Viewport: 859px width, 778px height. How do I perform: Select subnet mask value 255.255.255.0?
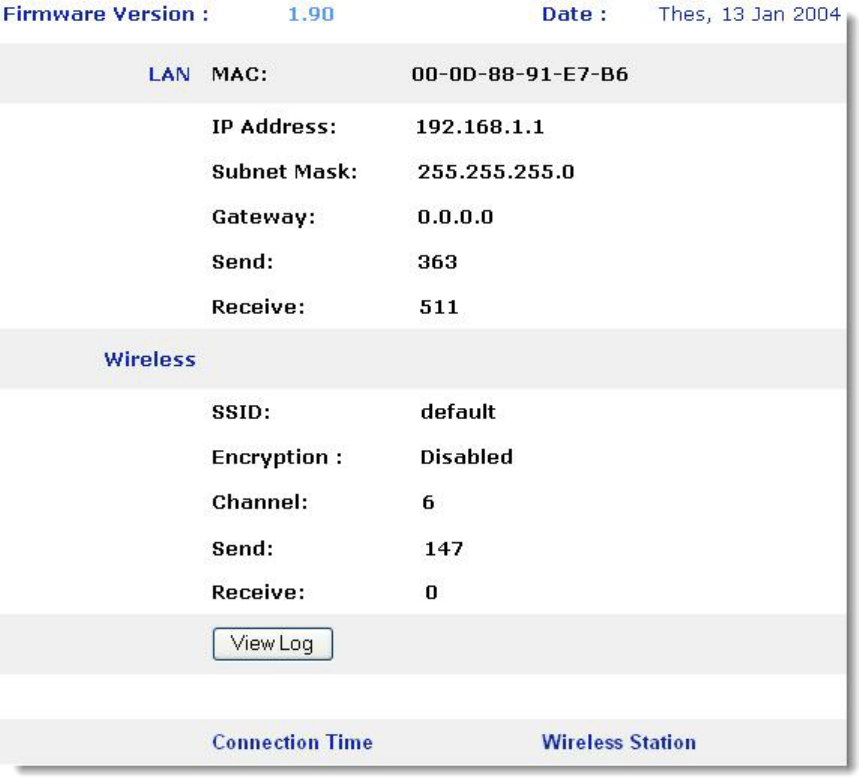(496, 172)
